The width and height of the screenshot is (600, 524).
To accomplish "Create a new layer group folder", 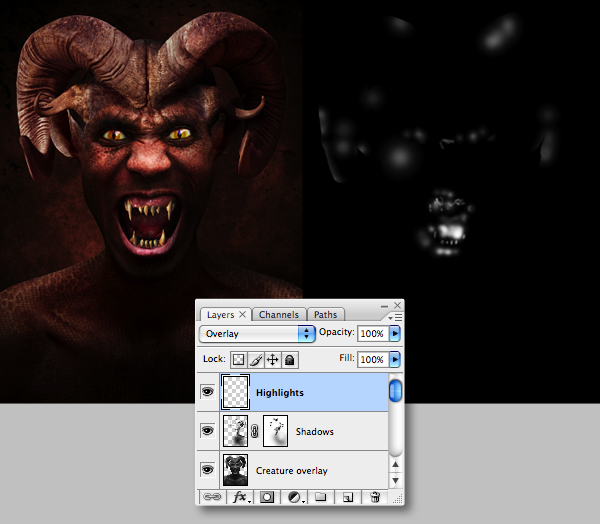I will [x=321, y=497].
